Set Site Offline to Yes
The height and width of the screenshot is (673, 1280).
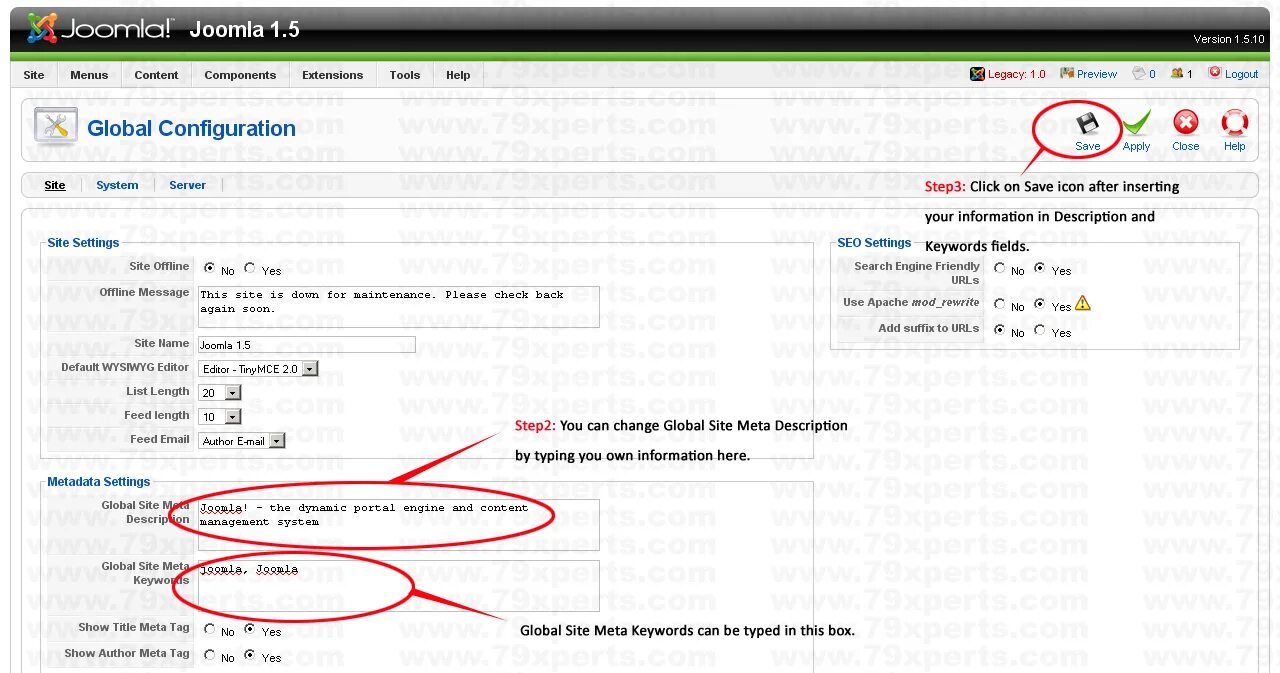pos(250,269)
